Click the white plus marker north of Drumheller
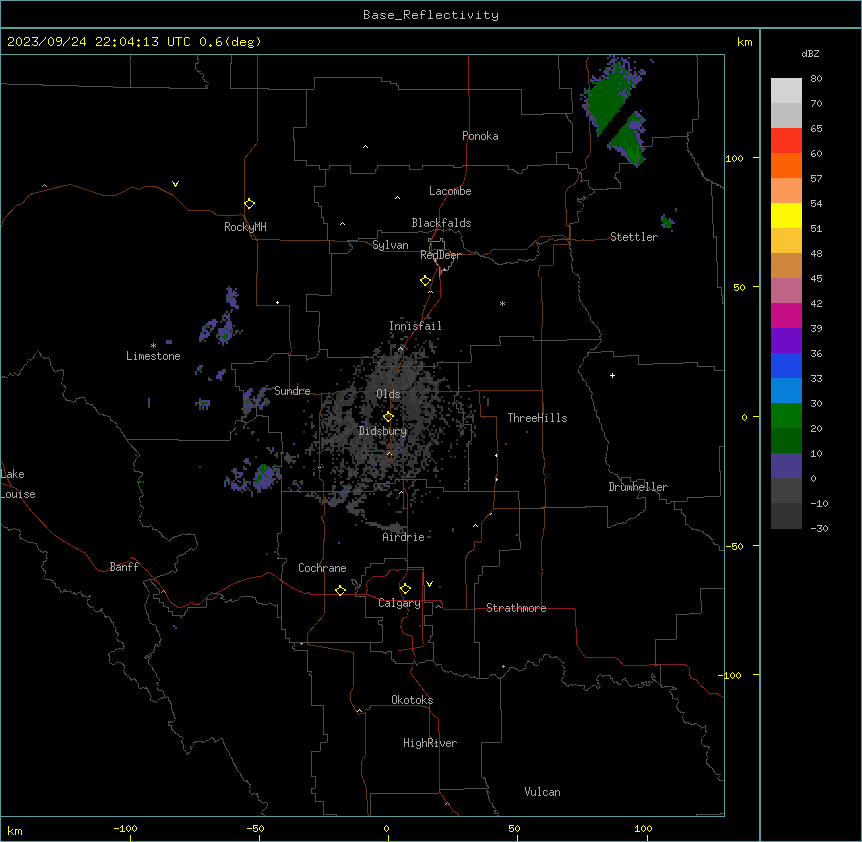The width and height of the screenshot is (862, 842). tap(612, 375)
